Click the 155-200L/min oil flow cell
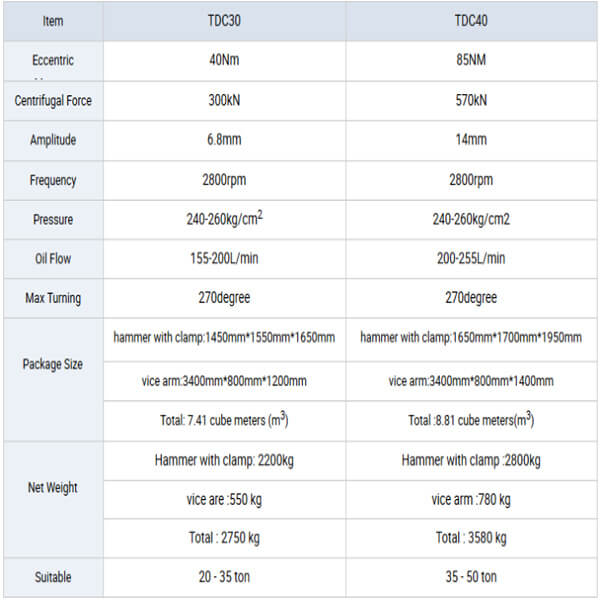The image size is (600, 600). point(223,259)
